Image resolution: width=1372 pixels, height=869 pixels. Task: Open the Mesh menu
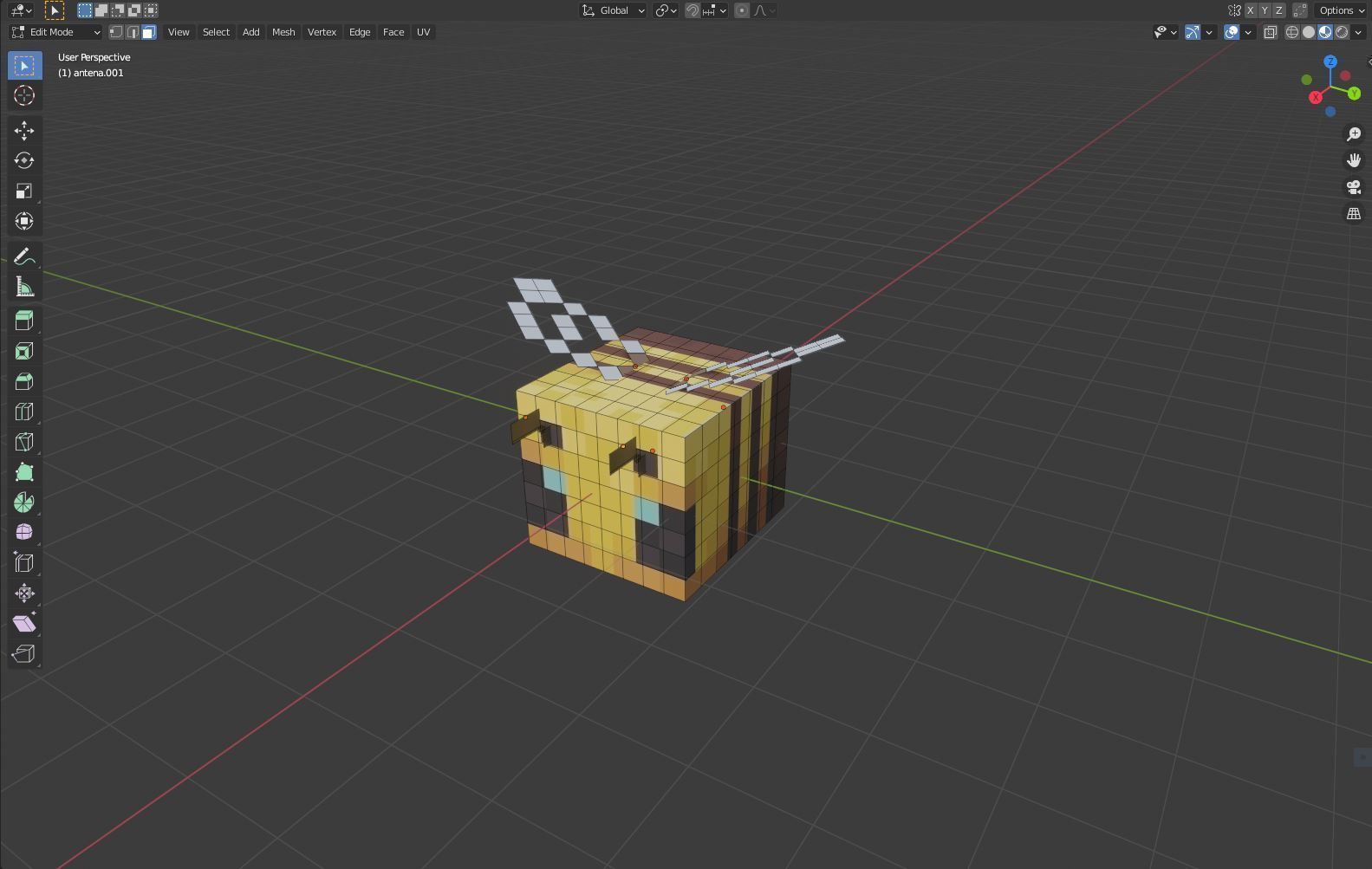coord(283,32)
